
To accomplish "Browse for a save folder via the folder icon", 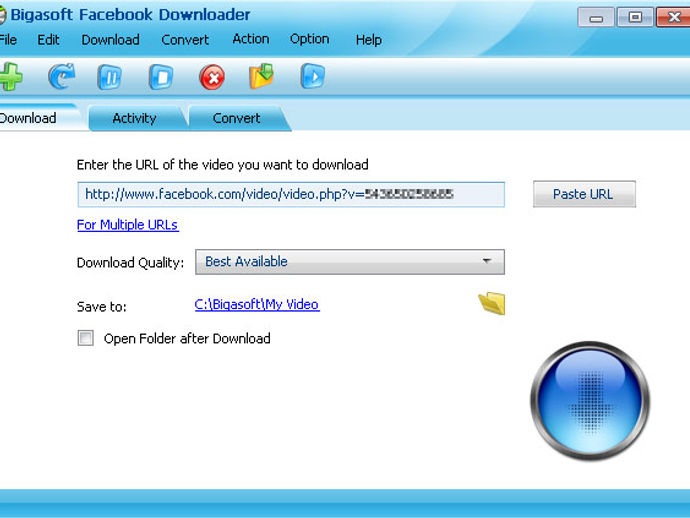I will (492, 303).
